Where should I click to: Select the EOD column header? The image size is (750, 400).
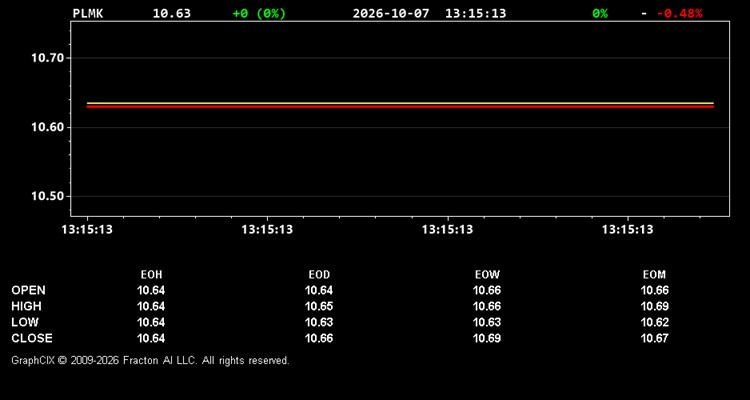[x=319, y=275]
